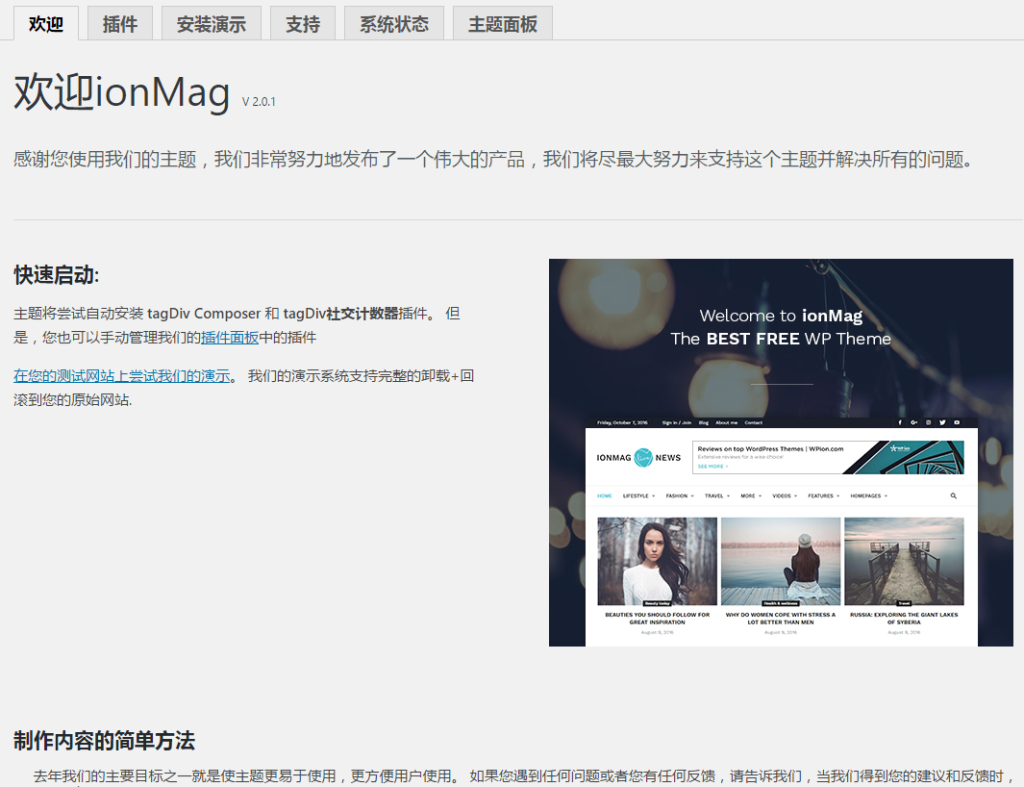
Task: Click the 快速启动: heading
Action: point(56,275)
